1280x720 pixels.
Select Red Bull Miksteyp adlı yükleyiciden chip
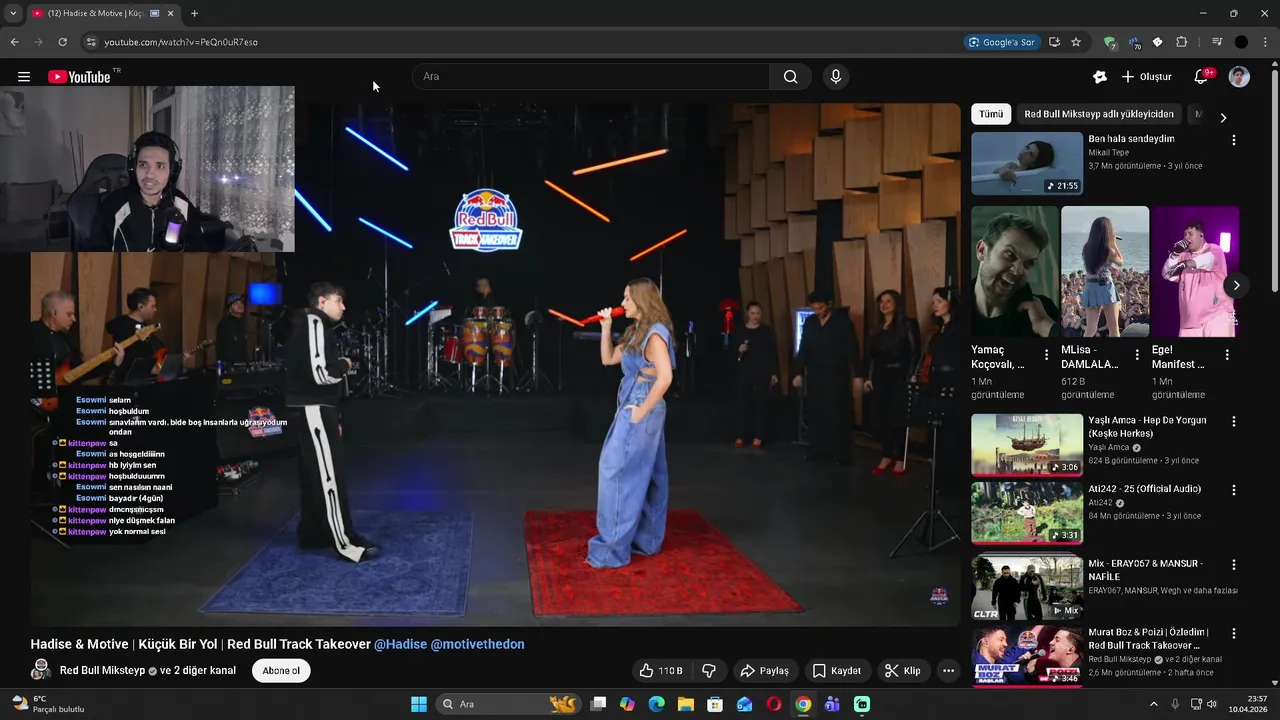(1099, 115)
